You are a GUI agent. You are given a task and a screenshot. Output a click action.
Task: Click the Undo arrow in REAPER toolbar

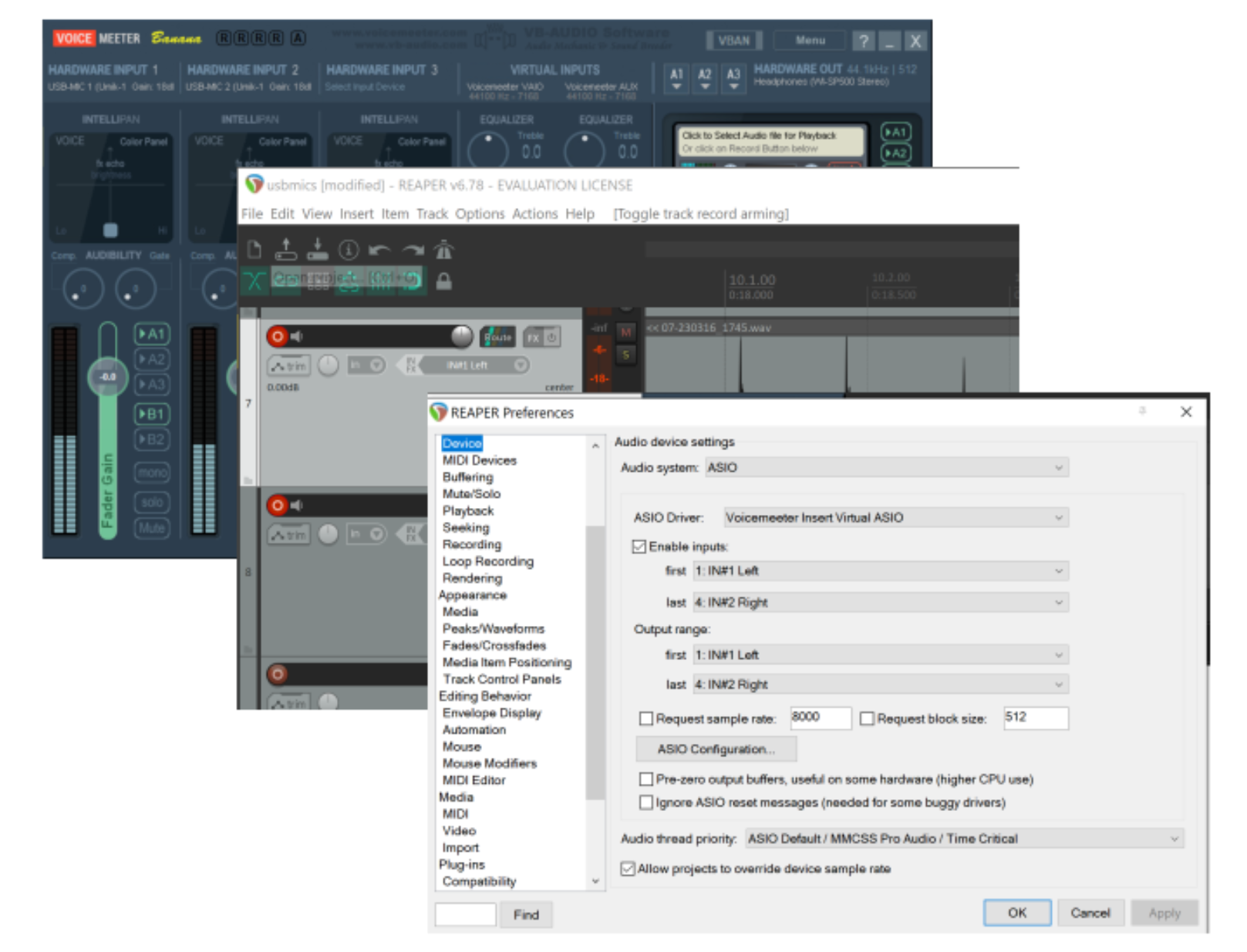(380, 250)
